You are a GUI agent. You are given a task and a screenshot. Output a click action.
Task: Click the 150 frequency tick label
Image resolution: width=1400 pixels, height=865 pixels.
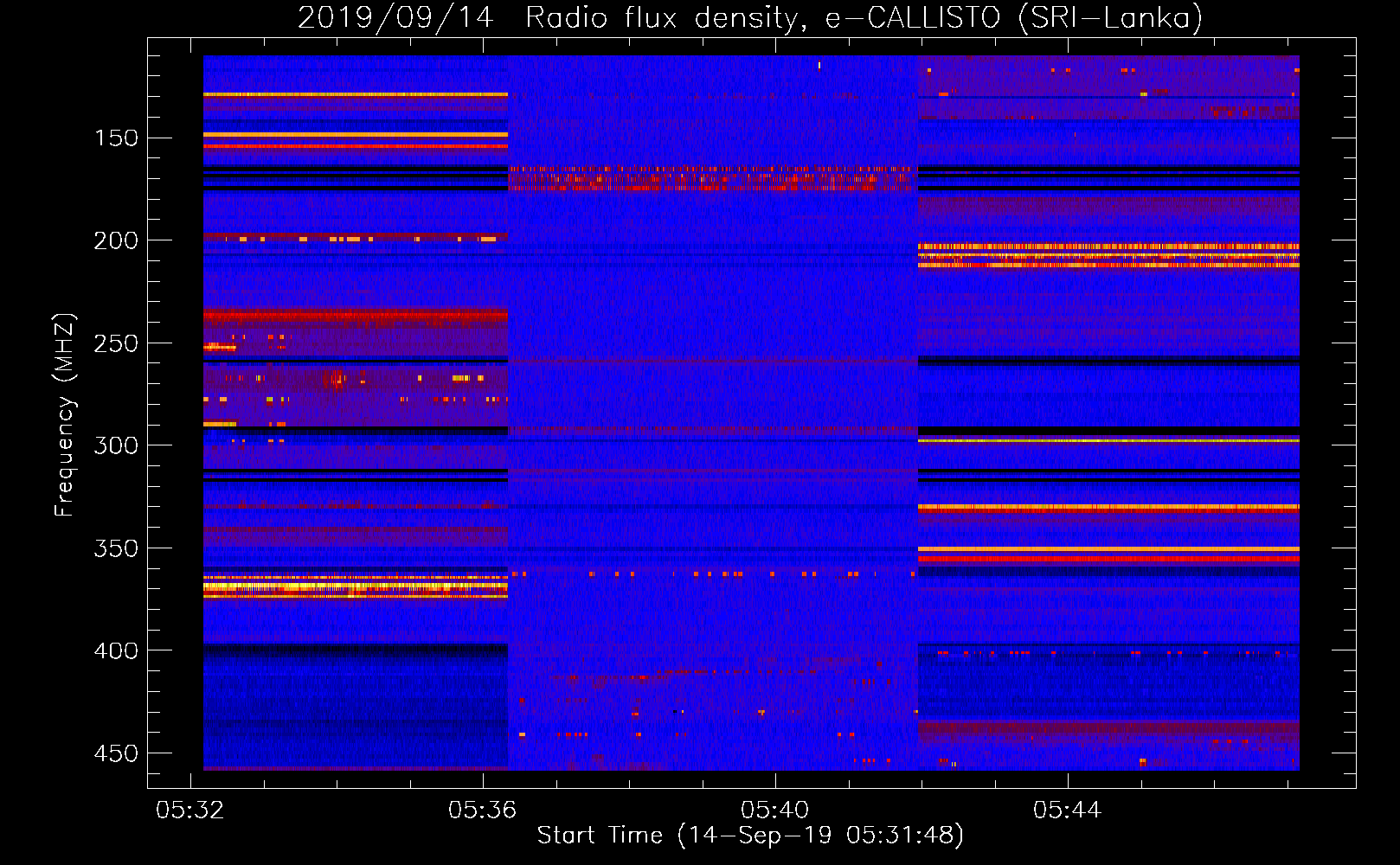click(116, 138)
